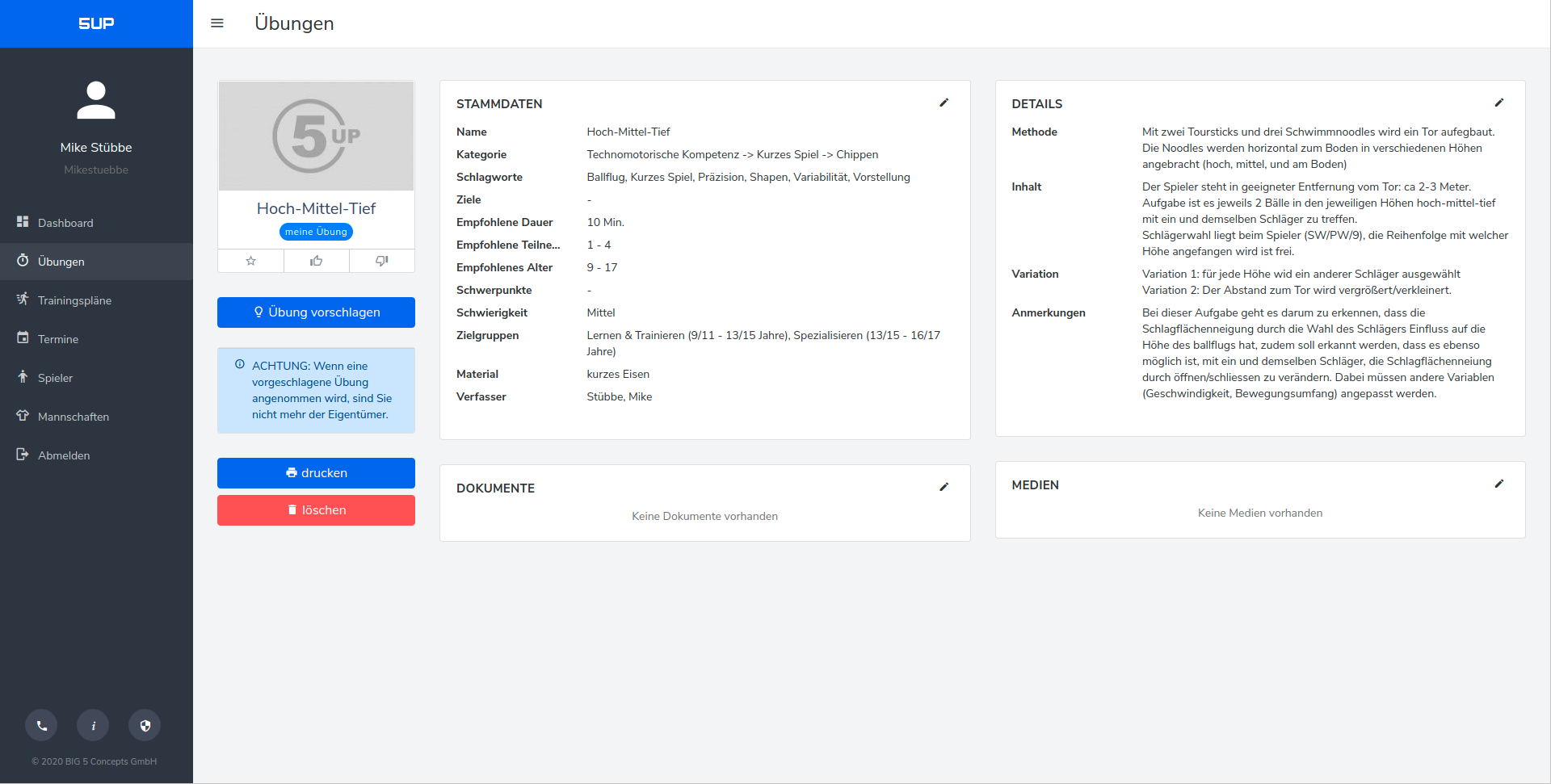Click the exercise 5UP thumbnail image
1551x784 pixels.
tap(316, 136)
